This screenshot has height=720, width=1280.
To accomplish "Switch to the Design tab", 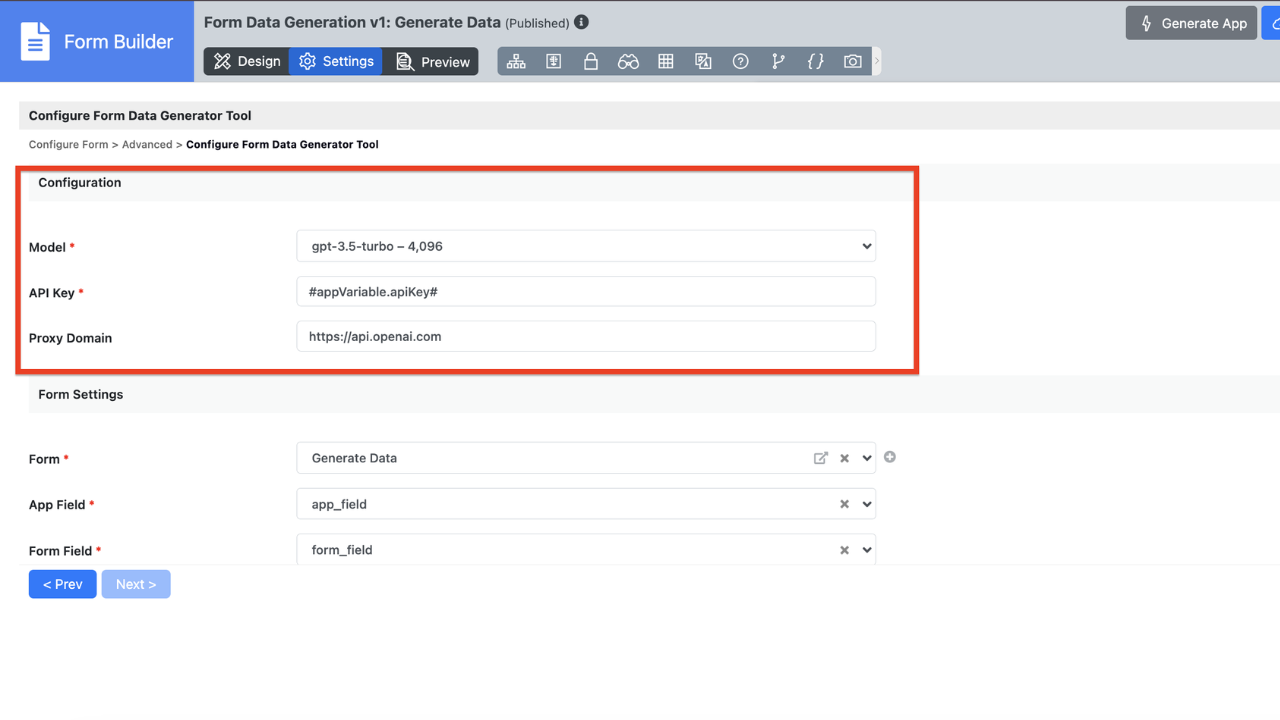I will pyautogui.click(x=247, y=62).
